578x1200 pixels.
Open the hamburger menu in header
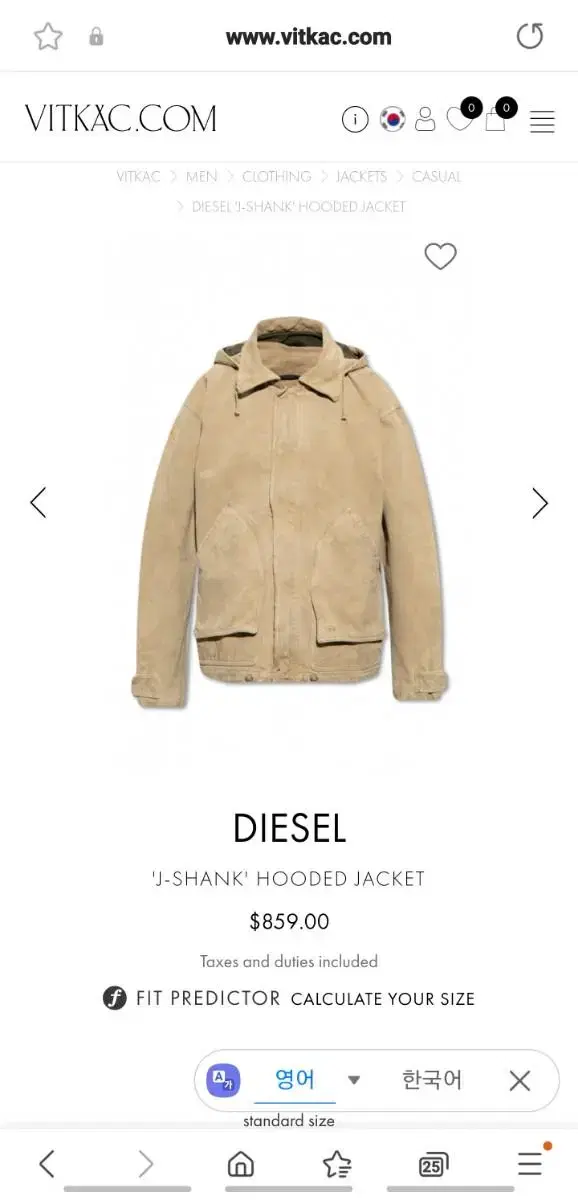tap(542, 122)
